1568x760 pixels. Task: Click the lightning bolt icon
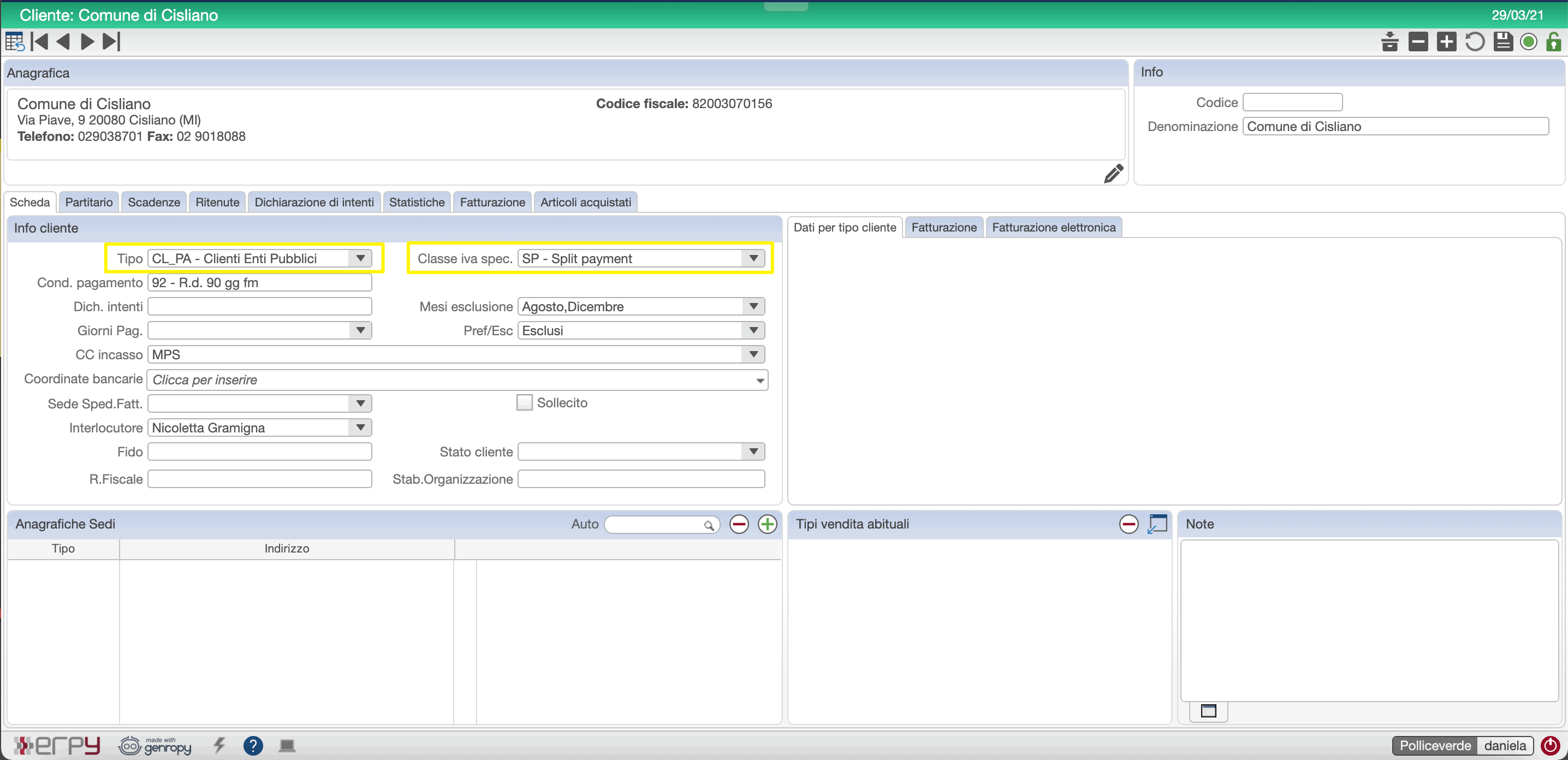tap(219, 745)
